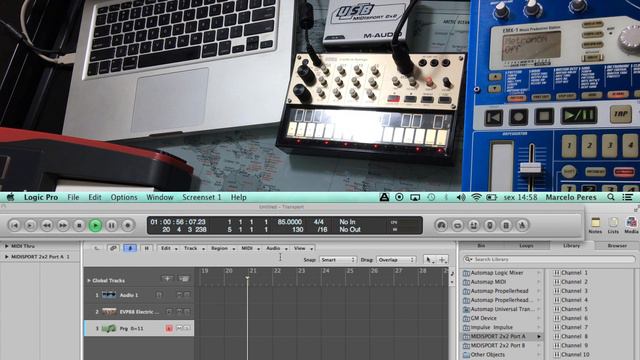This screenshot has width=640, height=360.
Task: Switch to the Loops tab
Action: pyautogui.click(x=526, y=246)
